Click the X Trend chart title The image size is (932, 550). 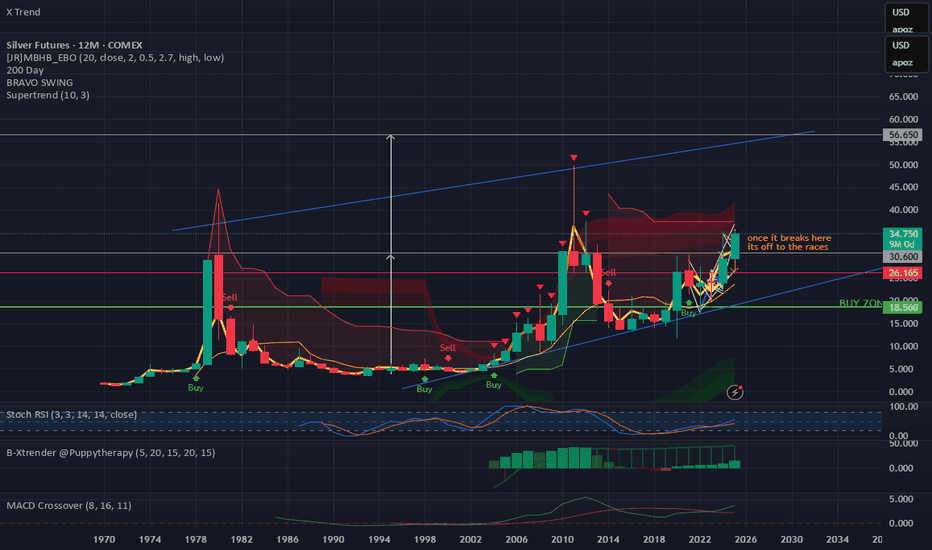(x=23, y=12)
